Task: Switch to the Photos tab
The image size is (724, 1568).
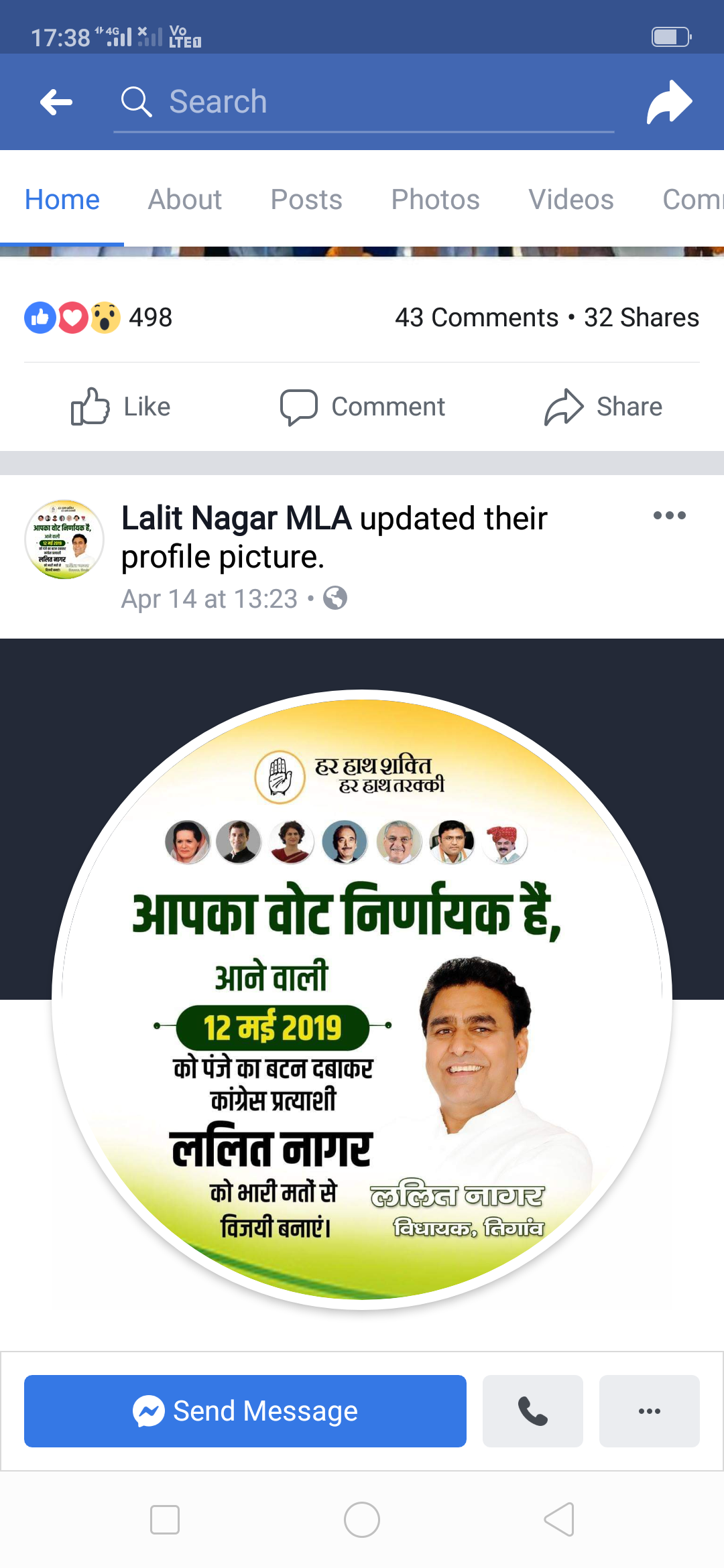Action: (x=436, y=200)
